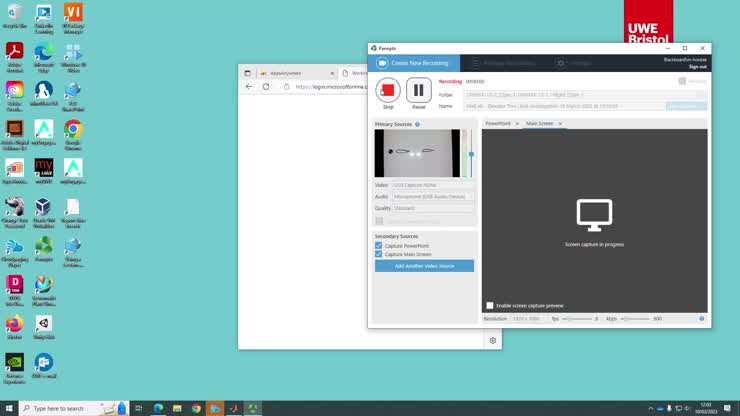Open the Folder dropdown in Panopto

[x=585, y=94]
